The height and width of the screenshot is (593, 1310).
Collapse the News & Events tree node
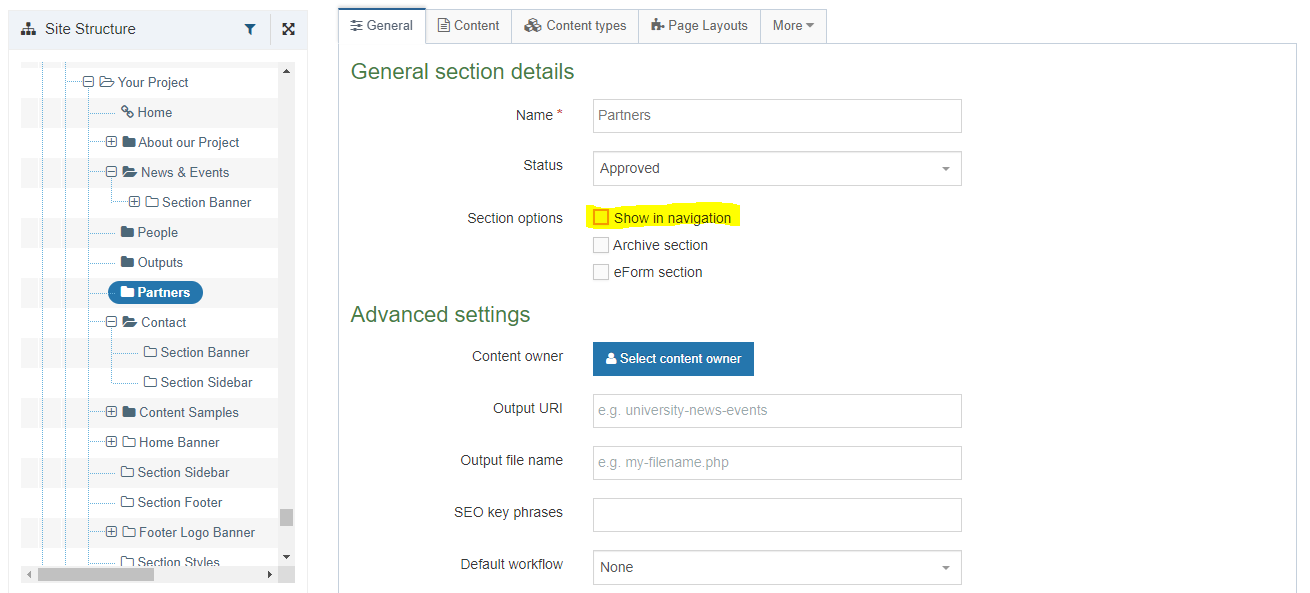pos(111,172)
